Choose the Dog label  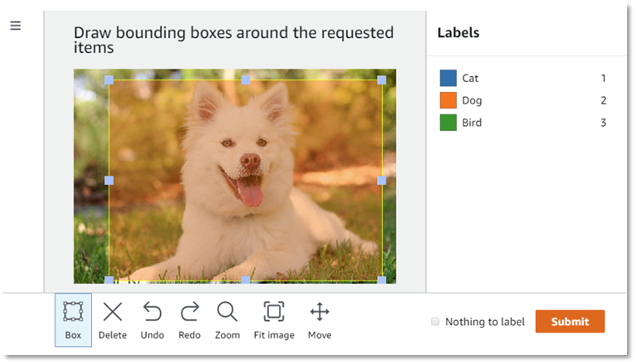point(523,100)
